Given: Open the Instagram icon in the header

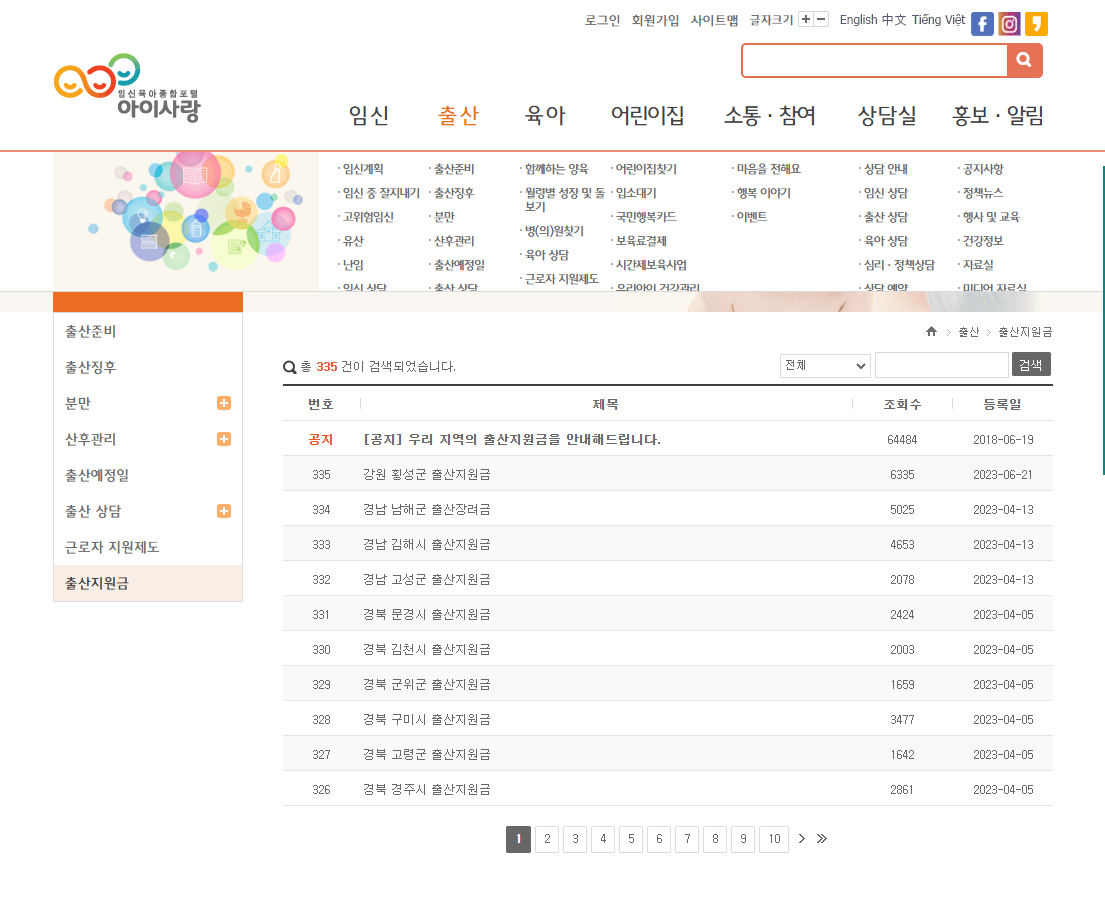Looking at the screenshot, I should point(1009,23).
